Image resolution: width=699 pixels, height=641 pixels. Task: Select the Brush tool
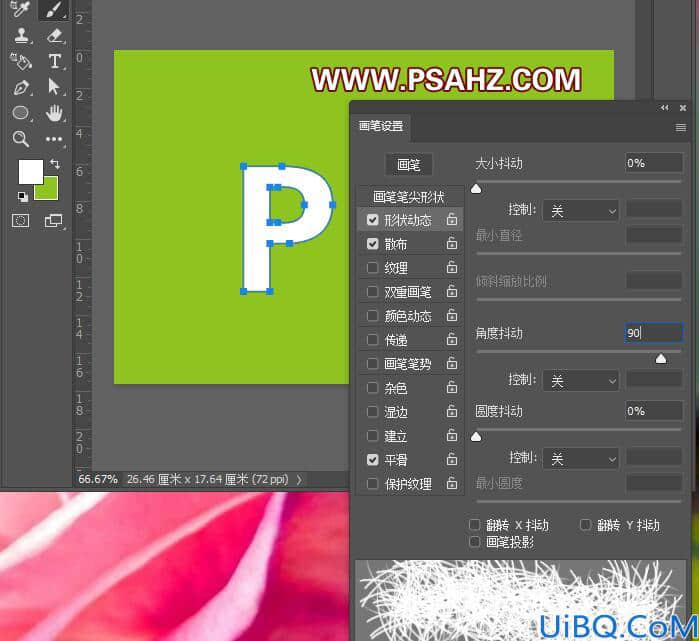point(53,9)
